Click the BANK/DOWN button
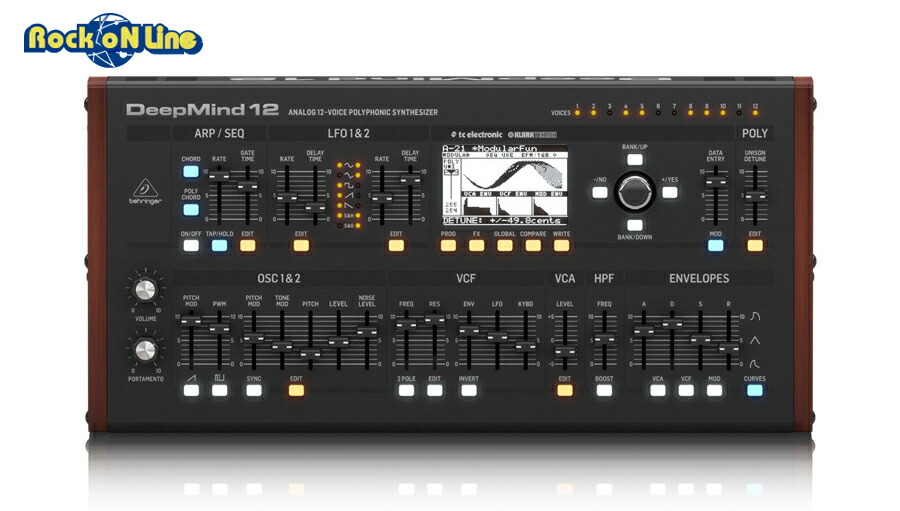The height and width of the screenshot is (511, 900). (635, 225)
